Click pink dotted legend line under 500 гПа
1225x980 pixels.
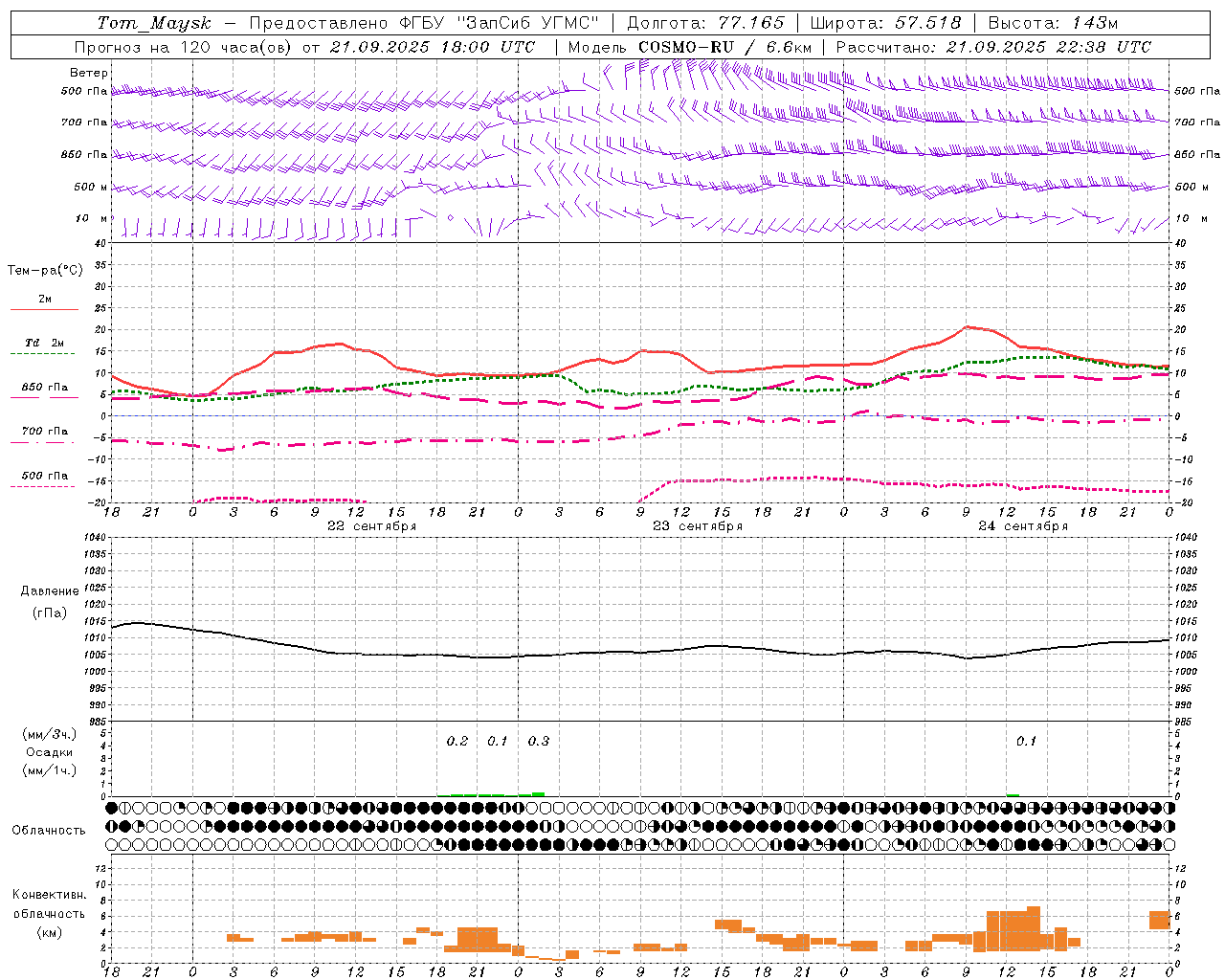pos(43,486)
